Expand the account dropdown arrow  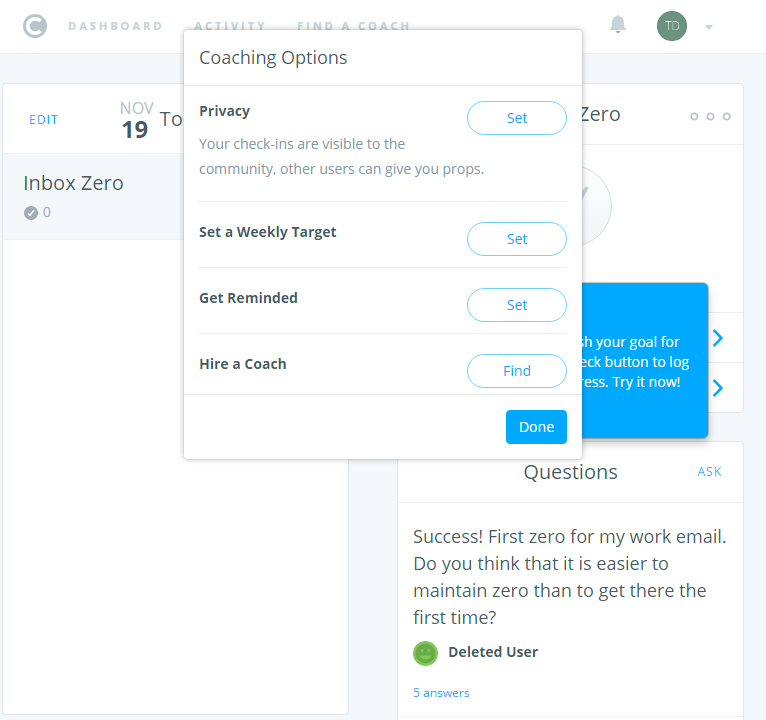coord(709,27)
